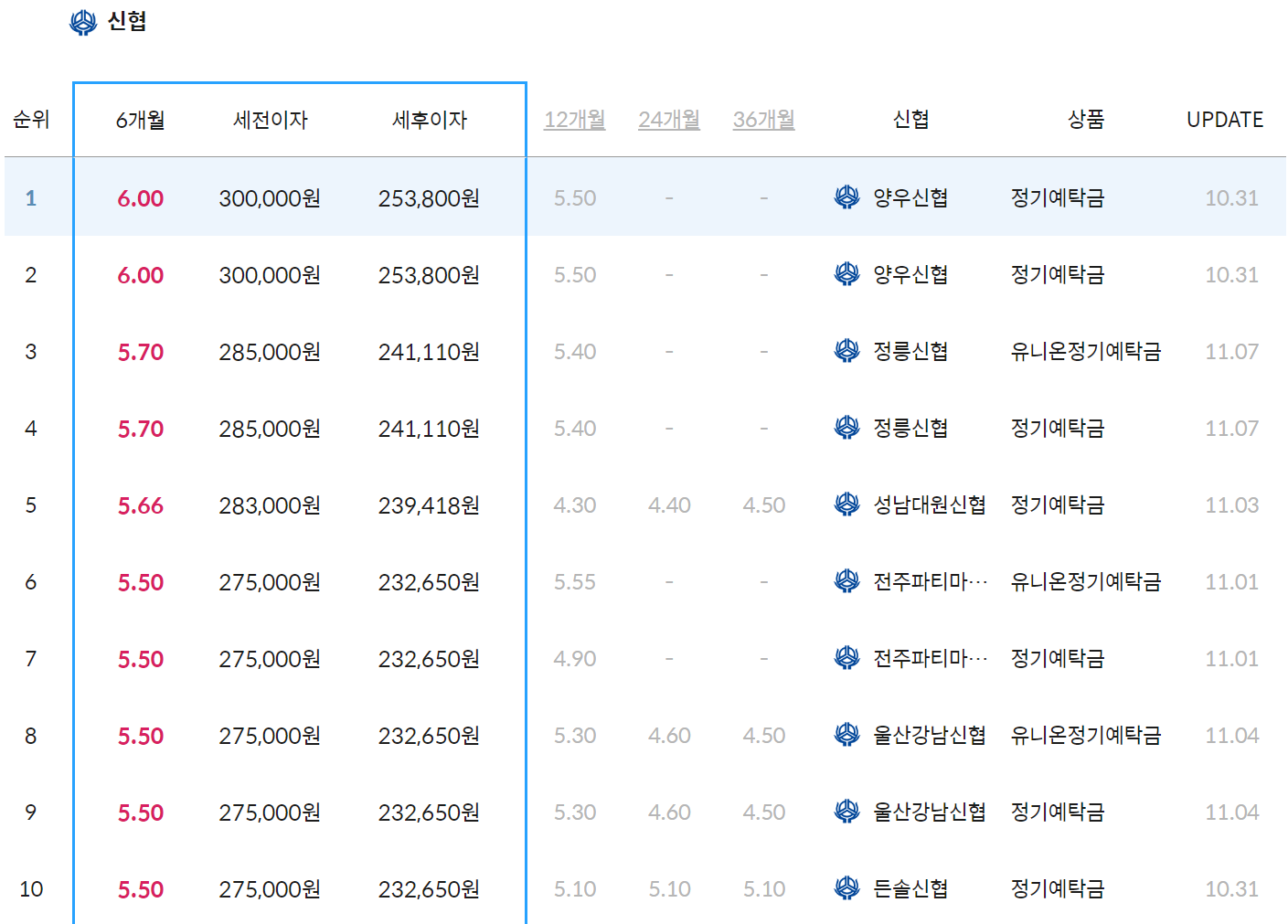Click 300,000원 in the rank 2 row
This screenshot has width=1288, height=924.
(270, 275)
